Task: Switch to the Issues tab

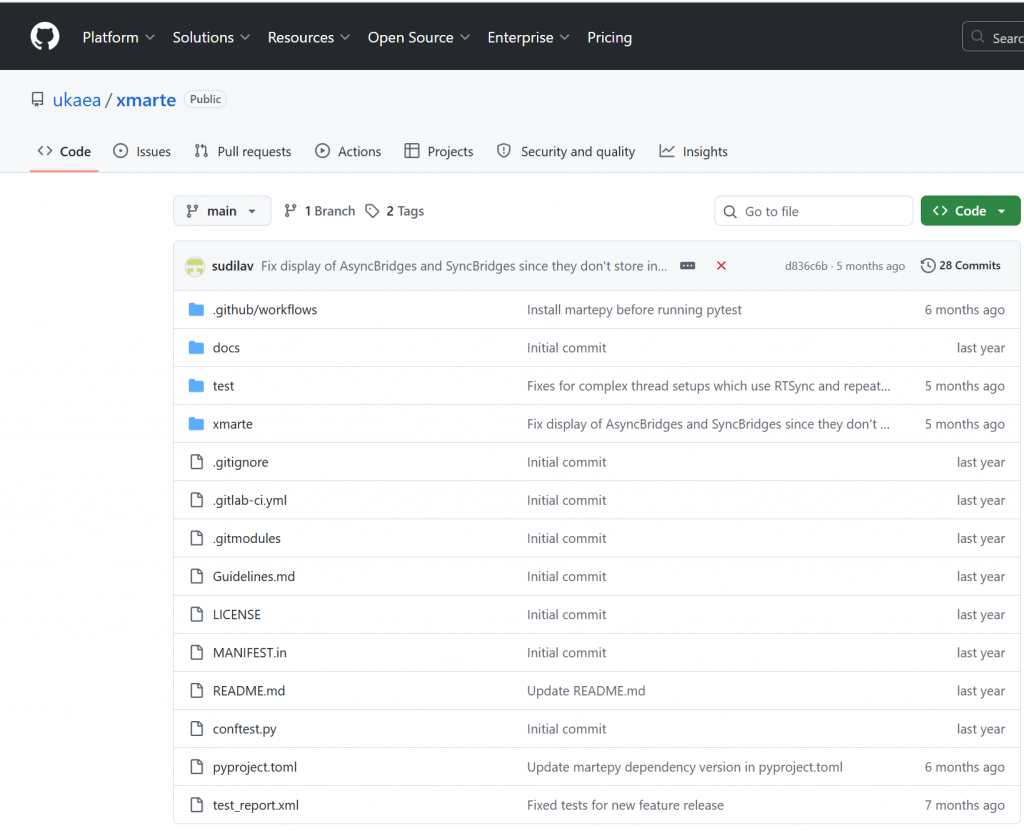Action: click(142, 152)
